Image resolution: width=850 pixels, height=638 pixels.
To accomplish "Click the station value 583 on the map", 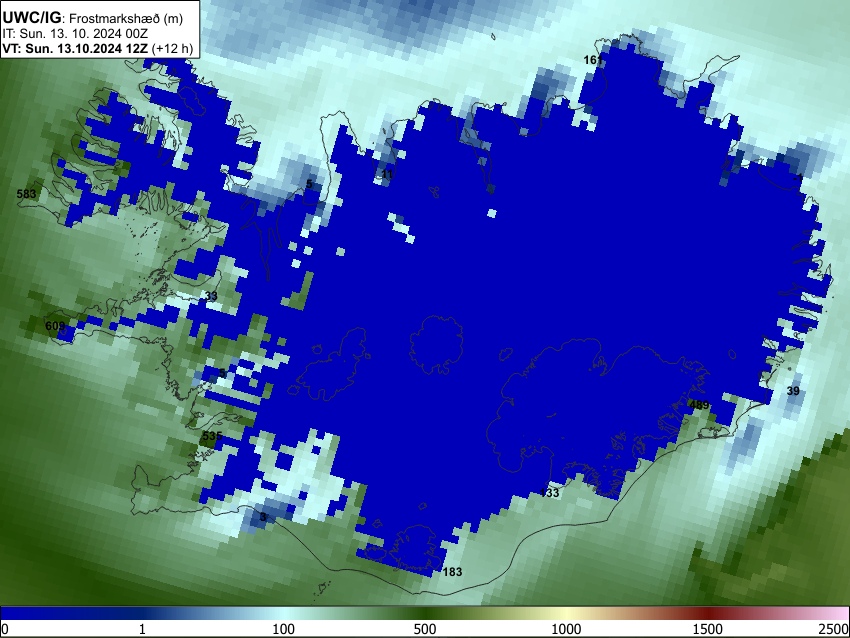I will 26,194.
